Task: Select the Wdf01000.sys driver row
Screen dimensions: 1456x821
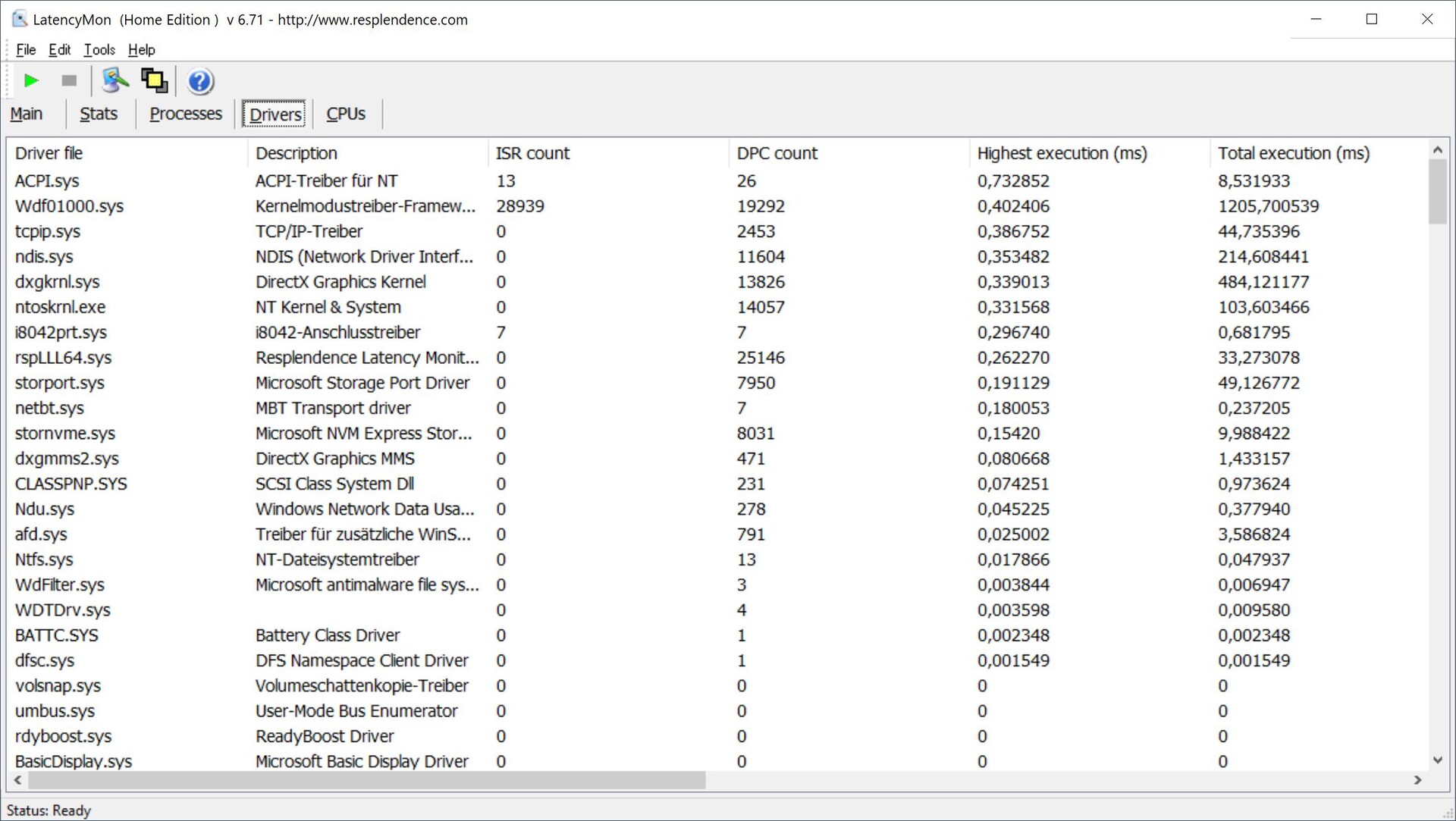Action: pyautogui.click(x=69, y=206)
